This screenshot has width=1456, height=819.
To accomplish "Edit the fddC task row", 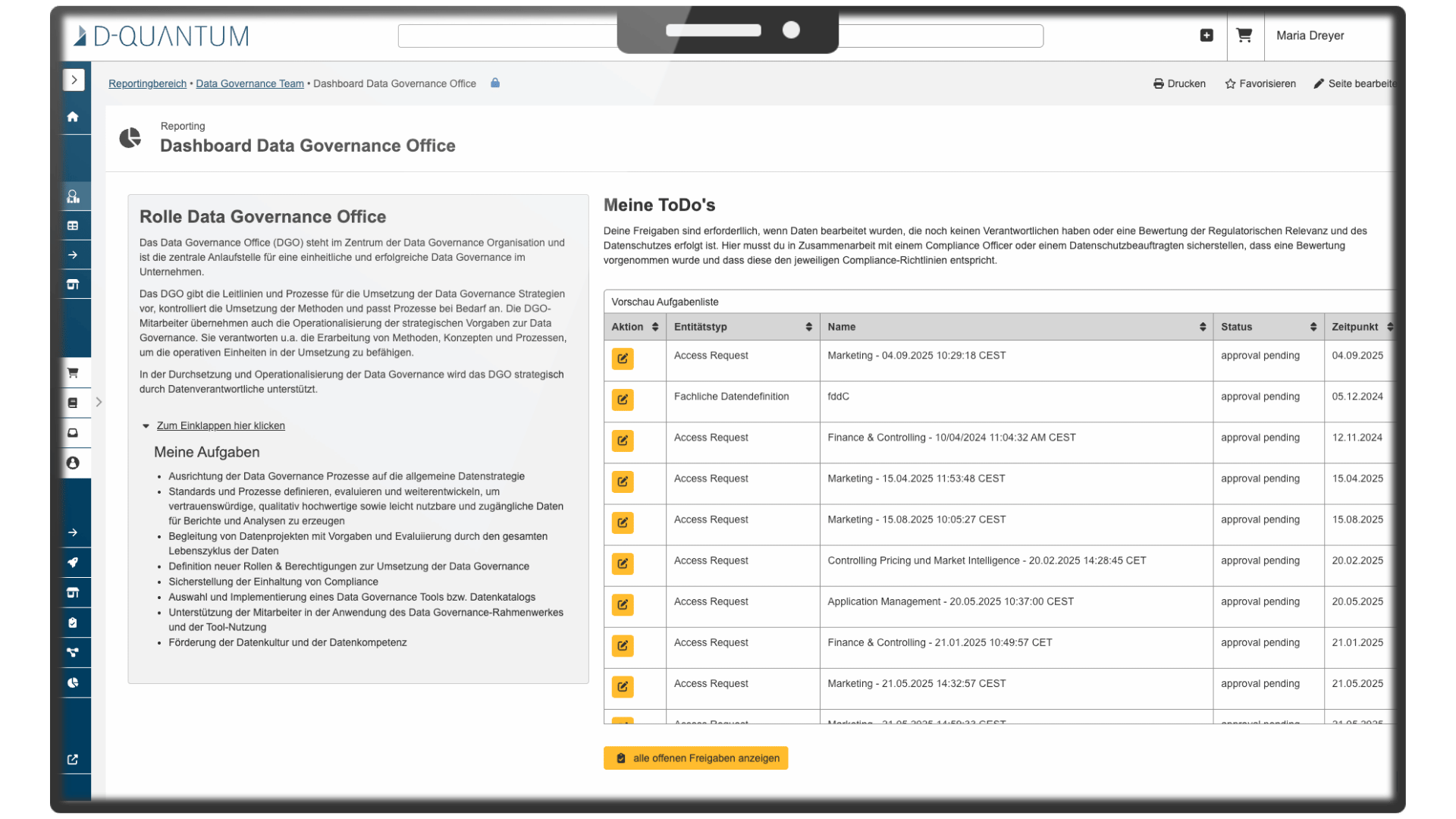I will [x=623, y=400].
